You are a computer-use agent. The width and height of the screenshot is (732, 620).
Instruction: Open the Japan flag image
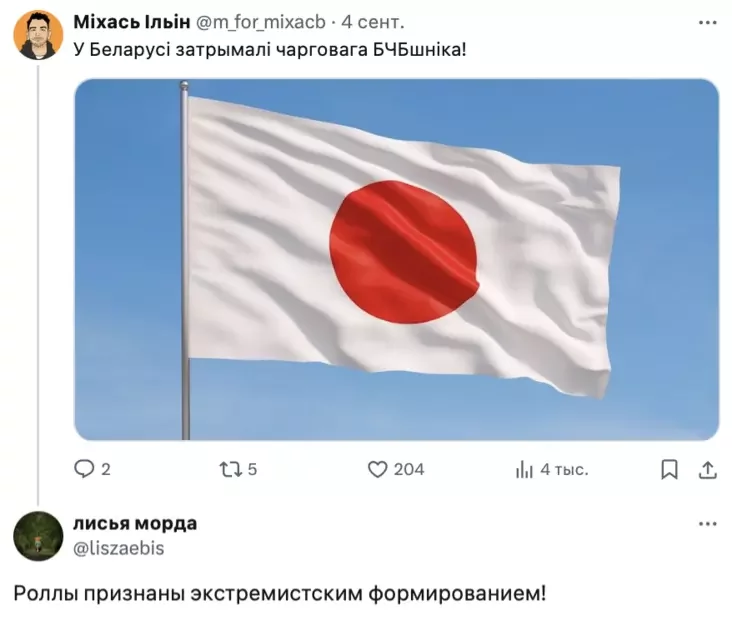(397, 260)
